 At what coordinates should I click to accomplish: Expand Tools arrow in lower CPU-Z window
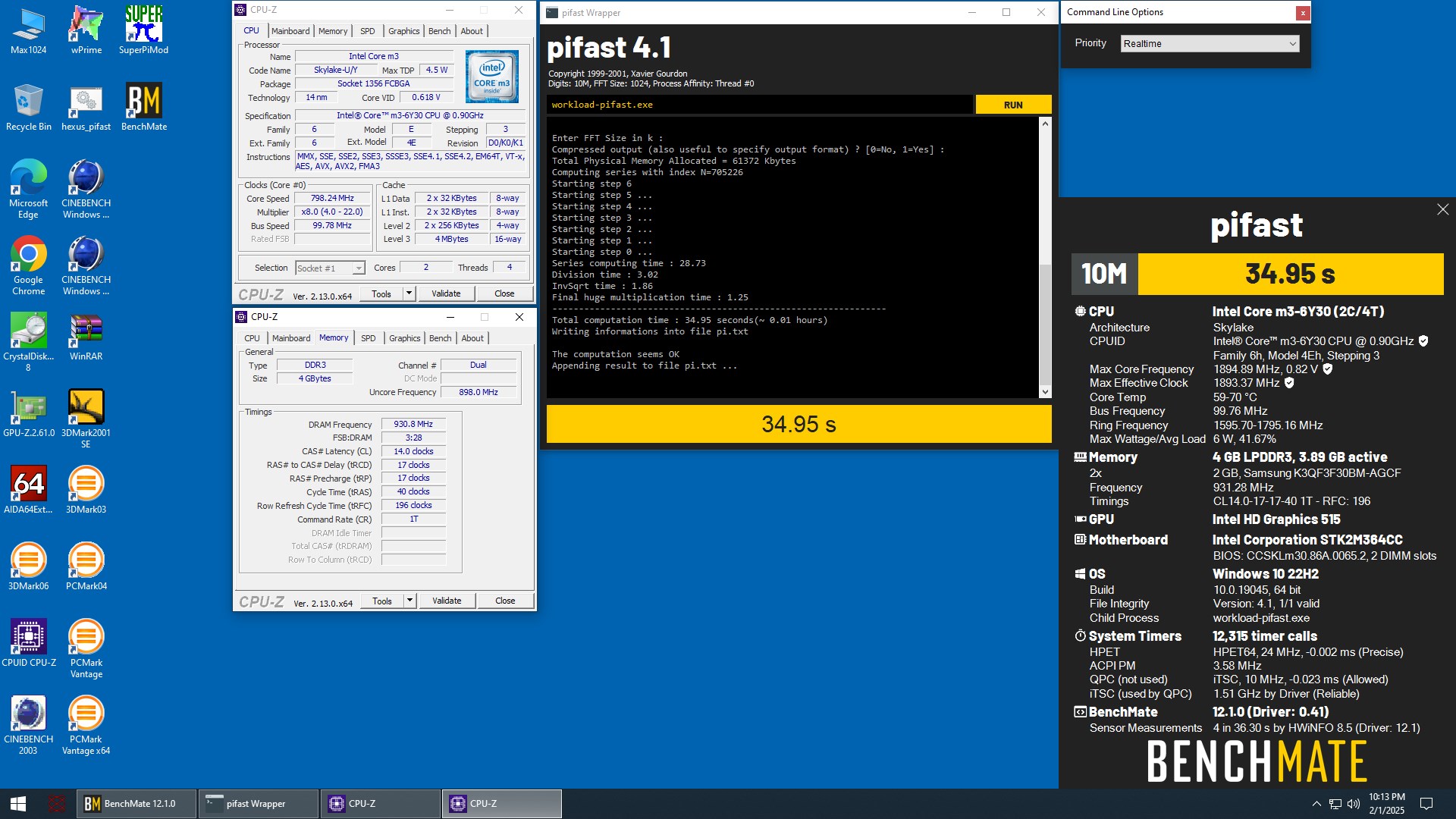[x=409, y=601]
